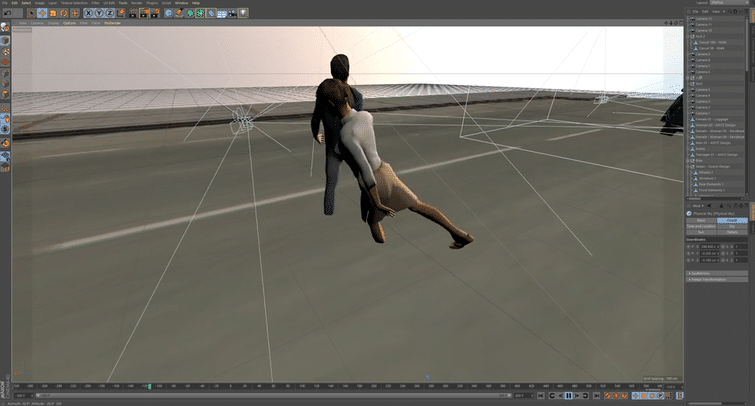
Task: Expand the Freeze Transformation section
Action: [717, 279]
